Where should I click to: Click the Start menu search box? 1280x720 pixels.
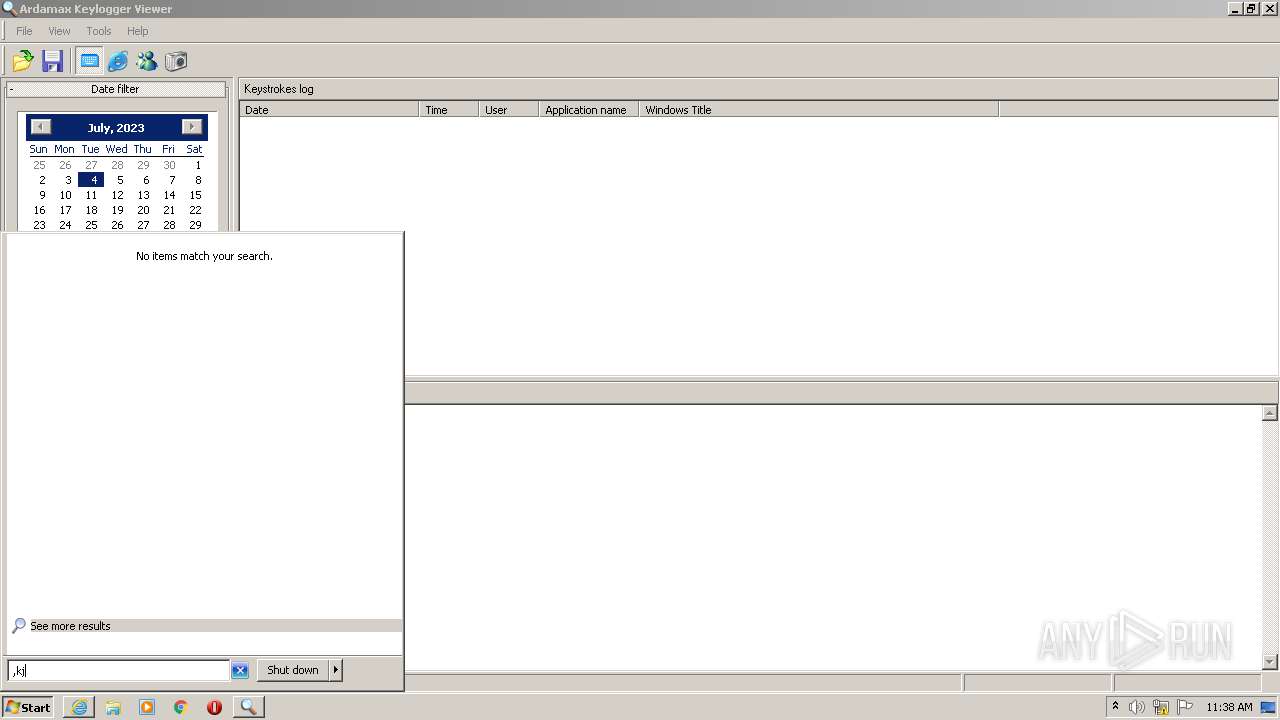pyautogui.click(x=118, y=670)
